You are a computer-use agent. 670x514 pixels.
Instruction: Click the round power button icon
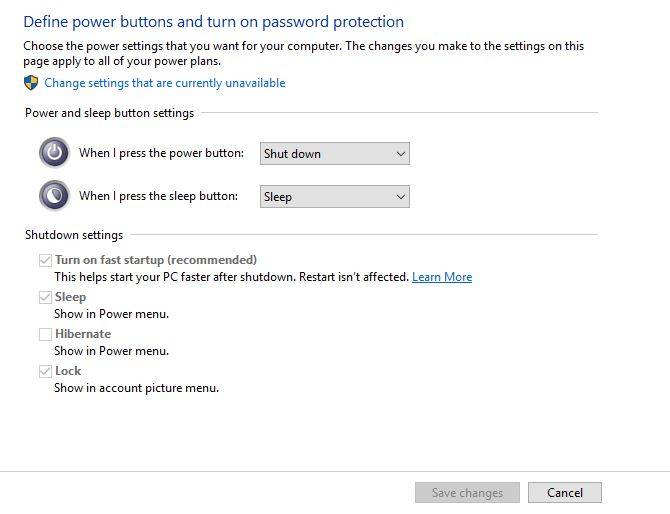click(x=54, y=153)
